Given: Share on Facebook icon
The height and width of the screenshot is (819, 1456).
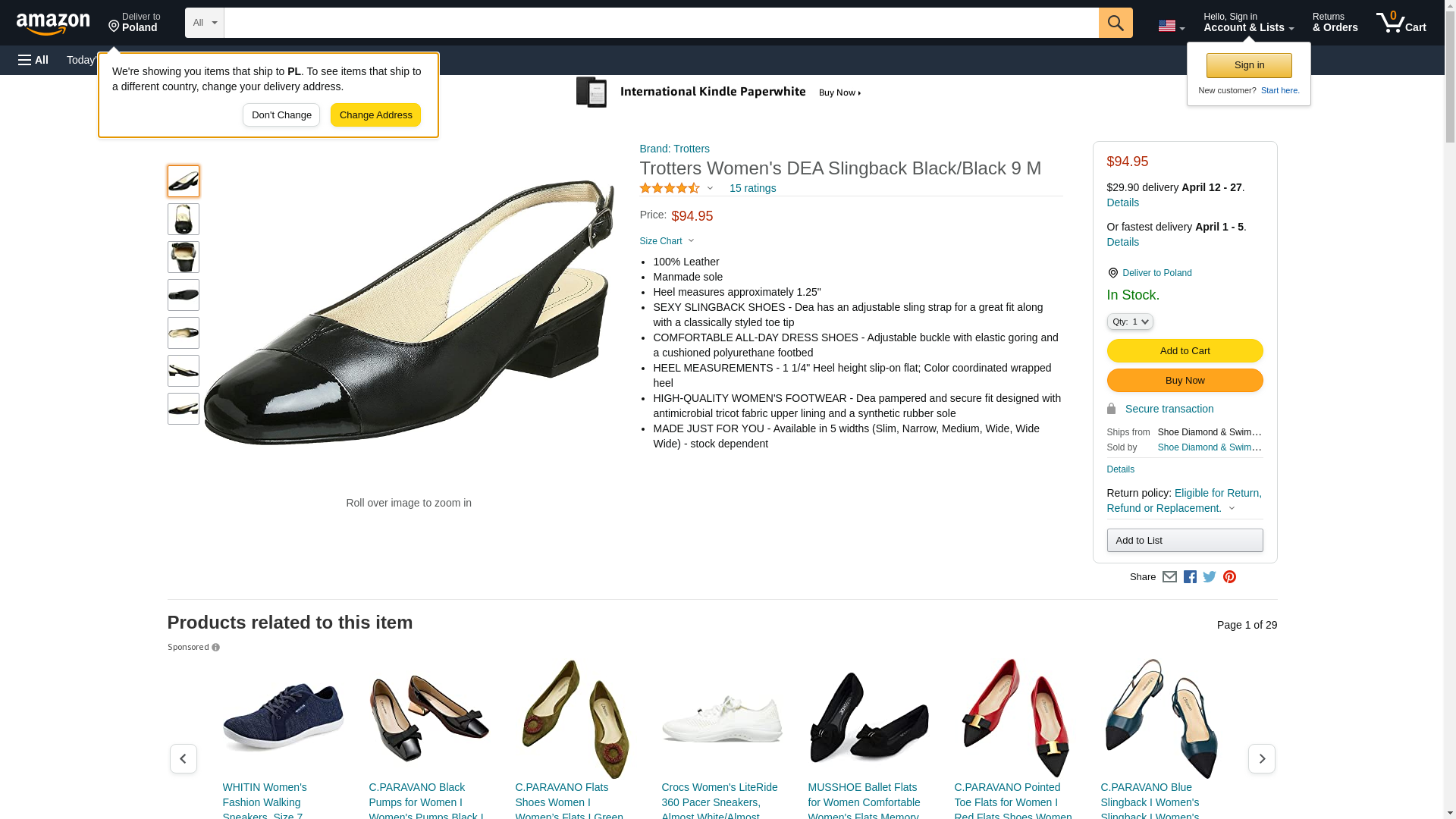Looking at the screenshot, I should point(1190,577).
